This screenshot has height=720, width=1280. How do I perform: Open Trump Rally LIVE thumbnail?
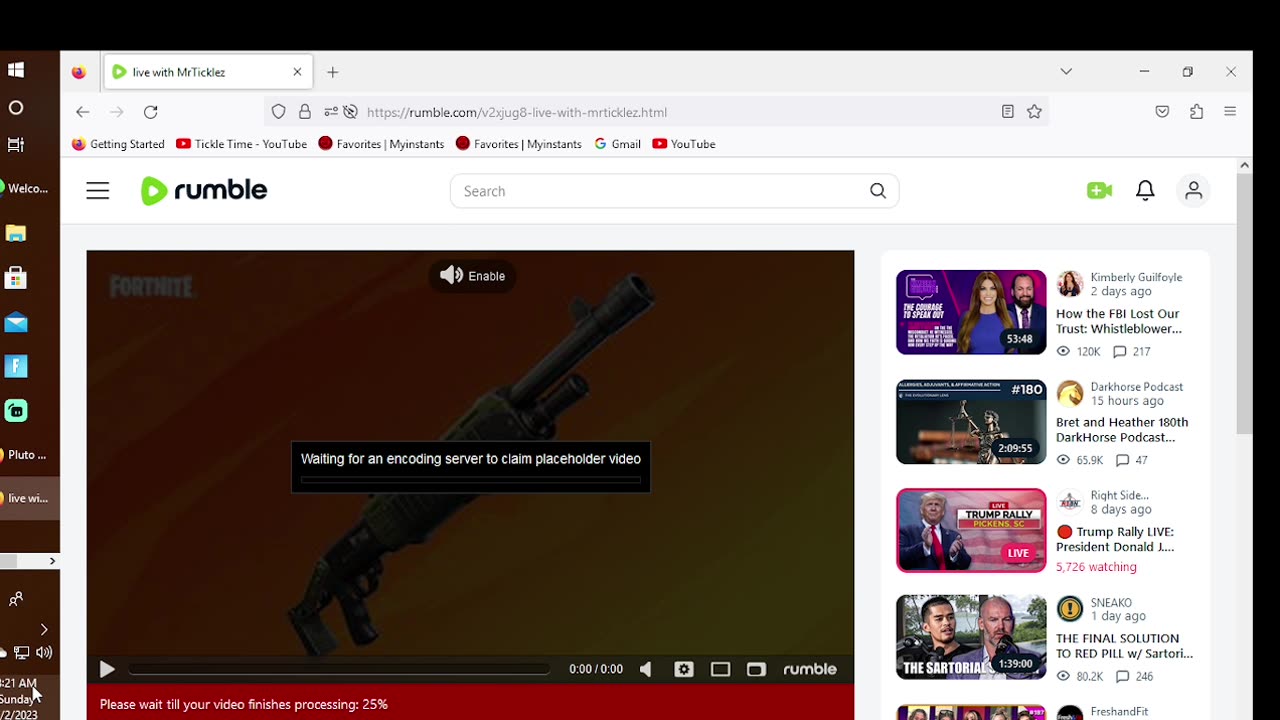coord(971,530)
